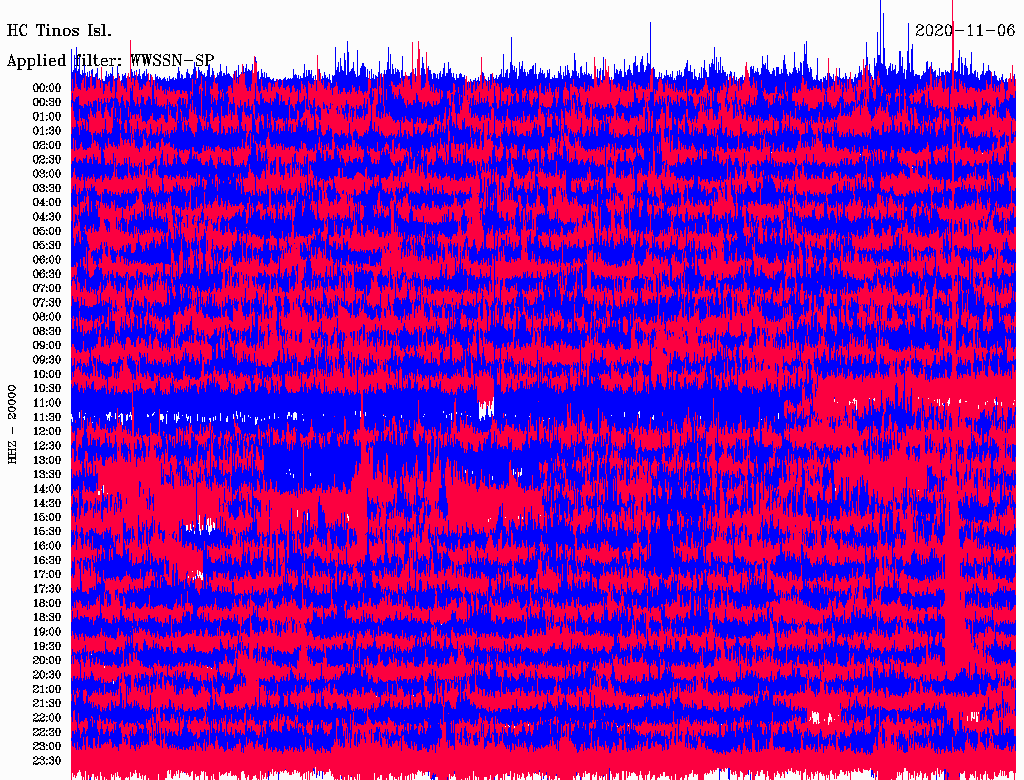Viewport: 1024px width, 780px height.
Task: Click the HHZ - 20000 axis label
Action: [x=13, y=424]
